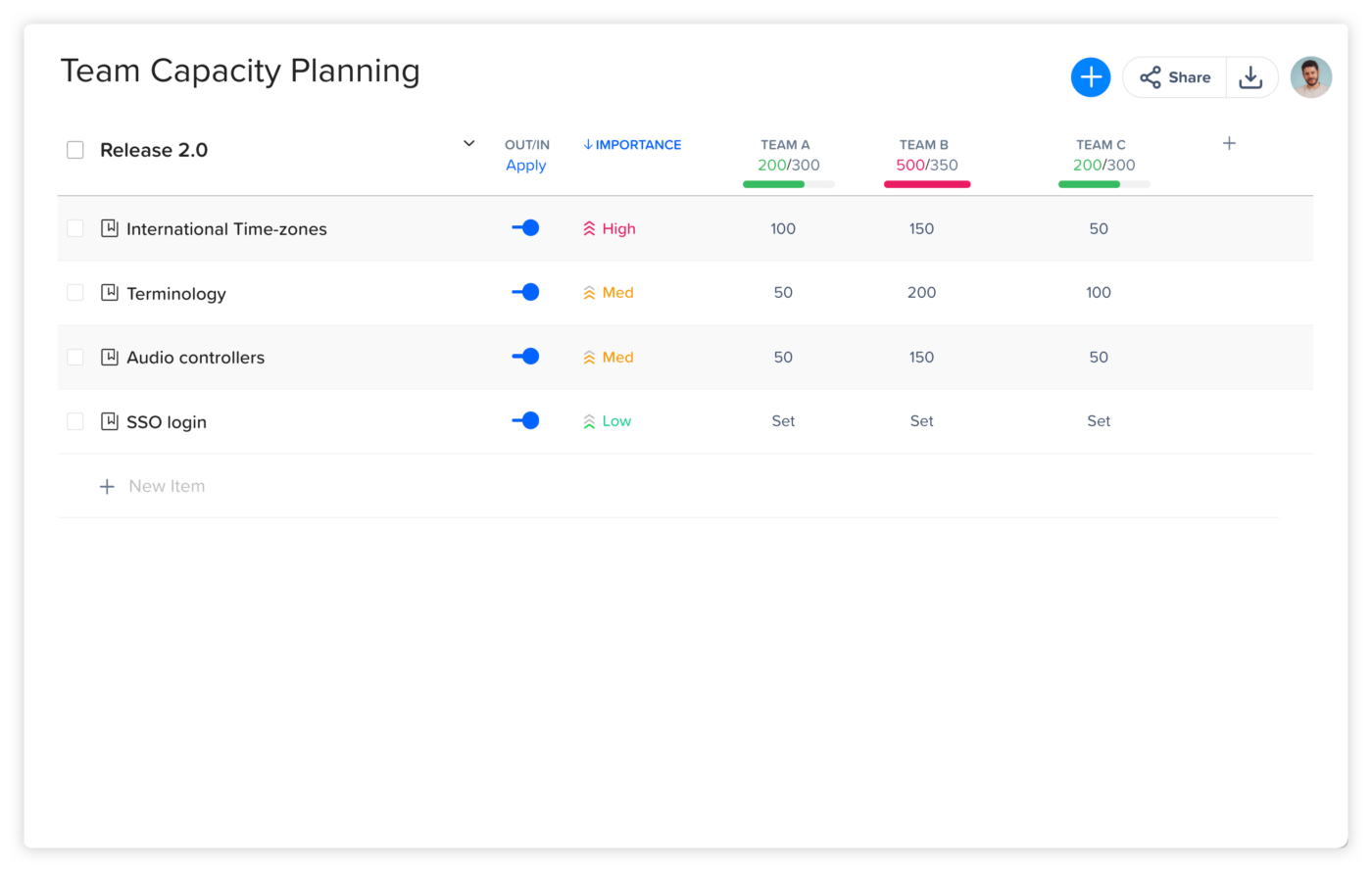Check the Audio controllers row checkbox
Image resolution: width=1372 pixels, height=872 pixels.
(x=75, y=358)
